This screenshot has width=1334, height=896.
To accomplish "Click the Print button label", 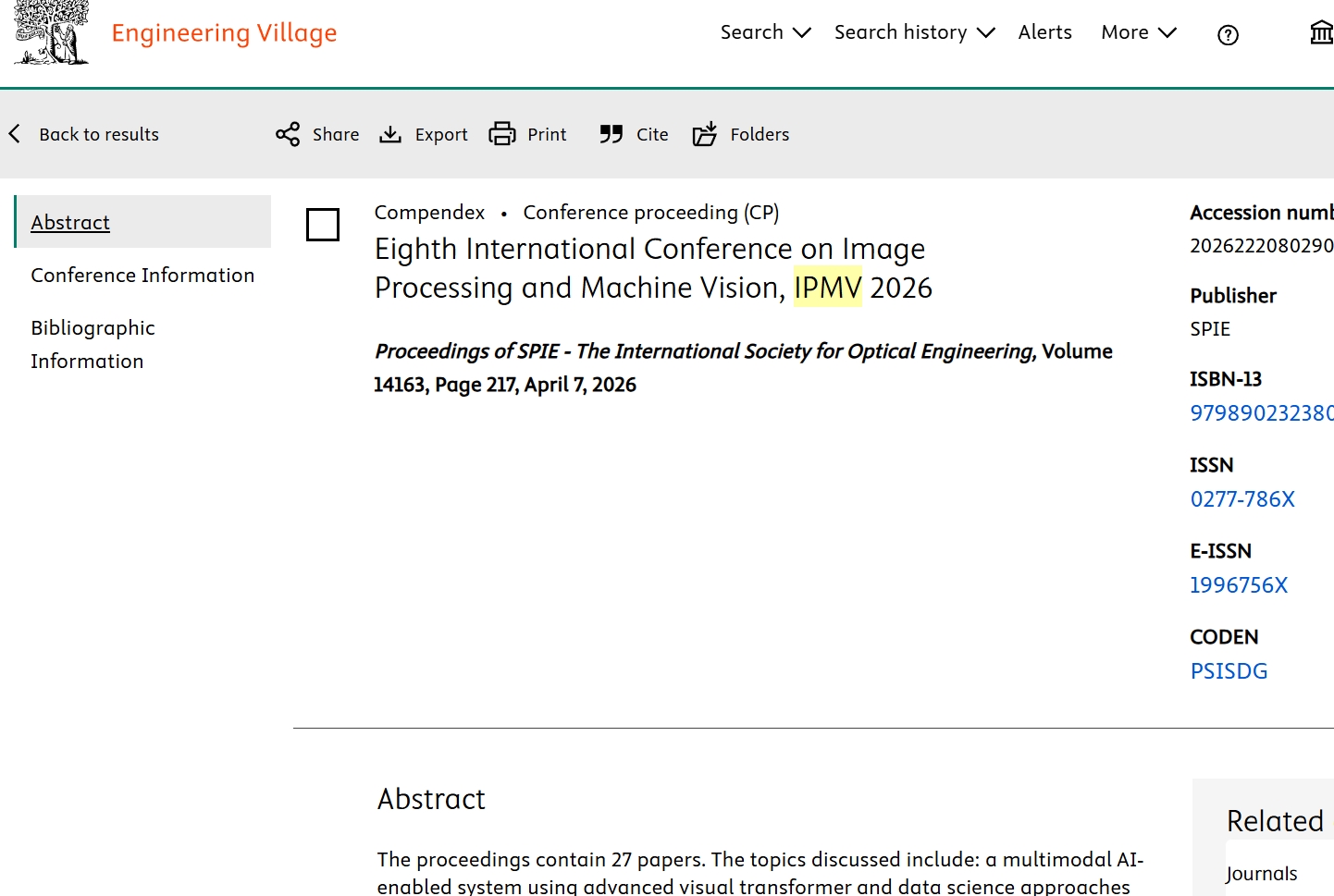I will click(x=547, y=135).
